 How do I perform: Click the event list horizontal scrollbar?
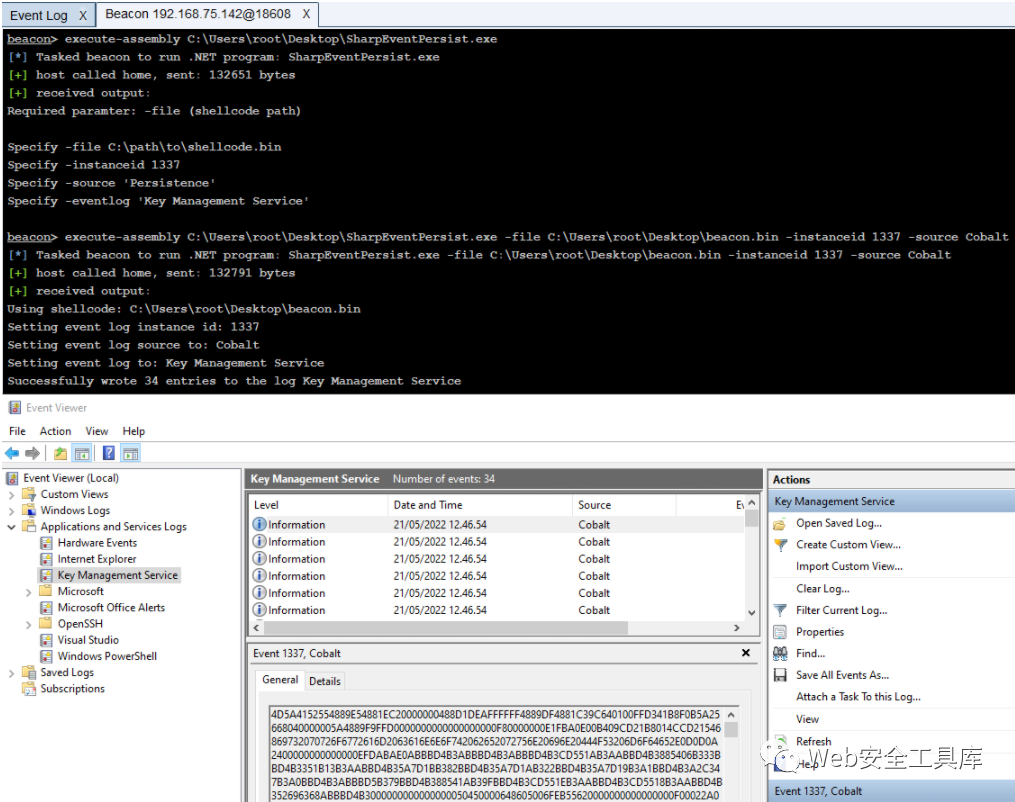(x=445, y=628)
